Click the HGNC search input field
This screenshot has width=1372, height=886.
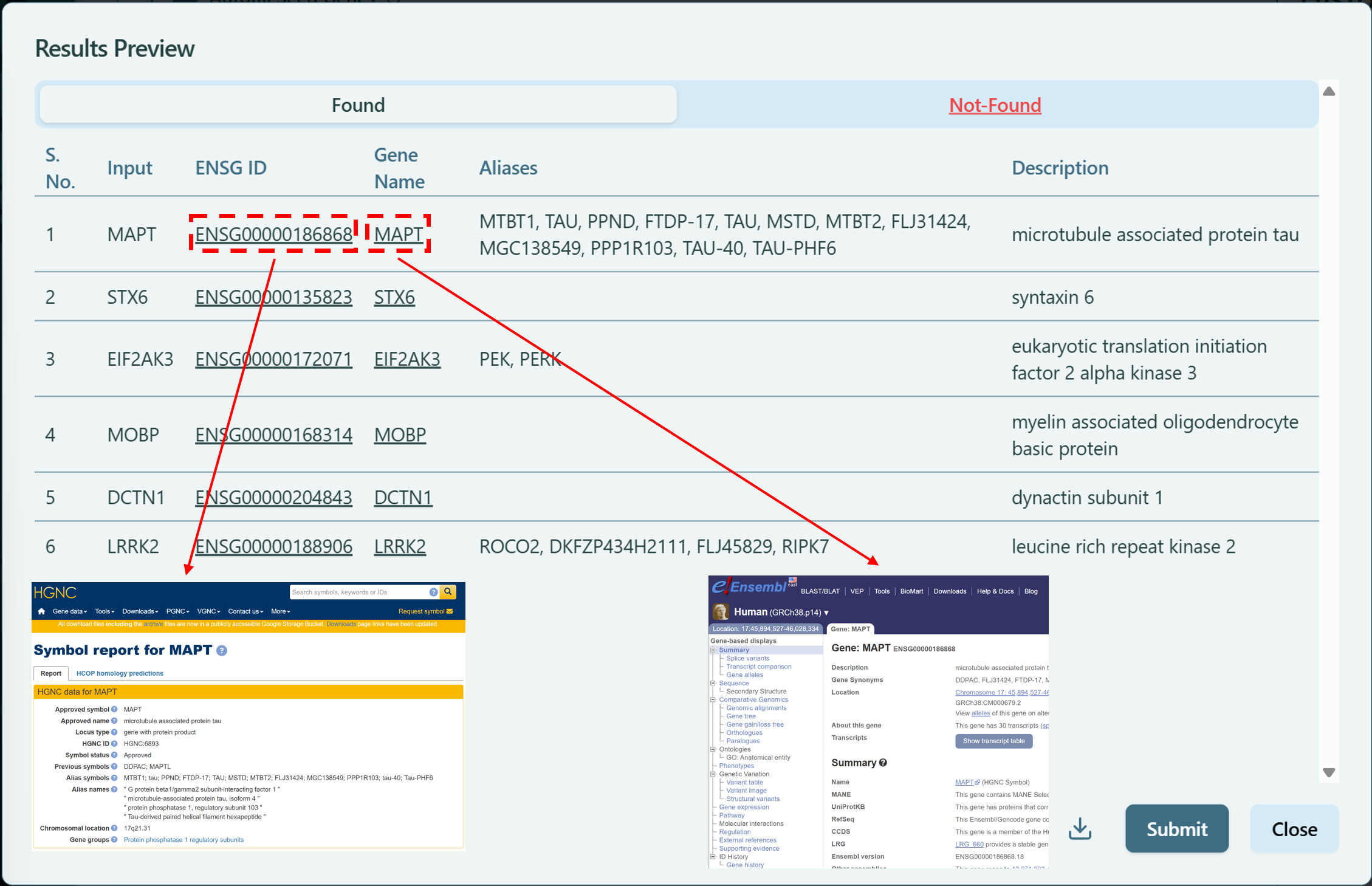[x=358, y=592]
